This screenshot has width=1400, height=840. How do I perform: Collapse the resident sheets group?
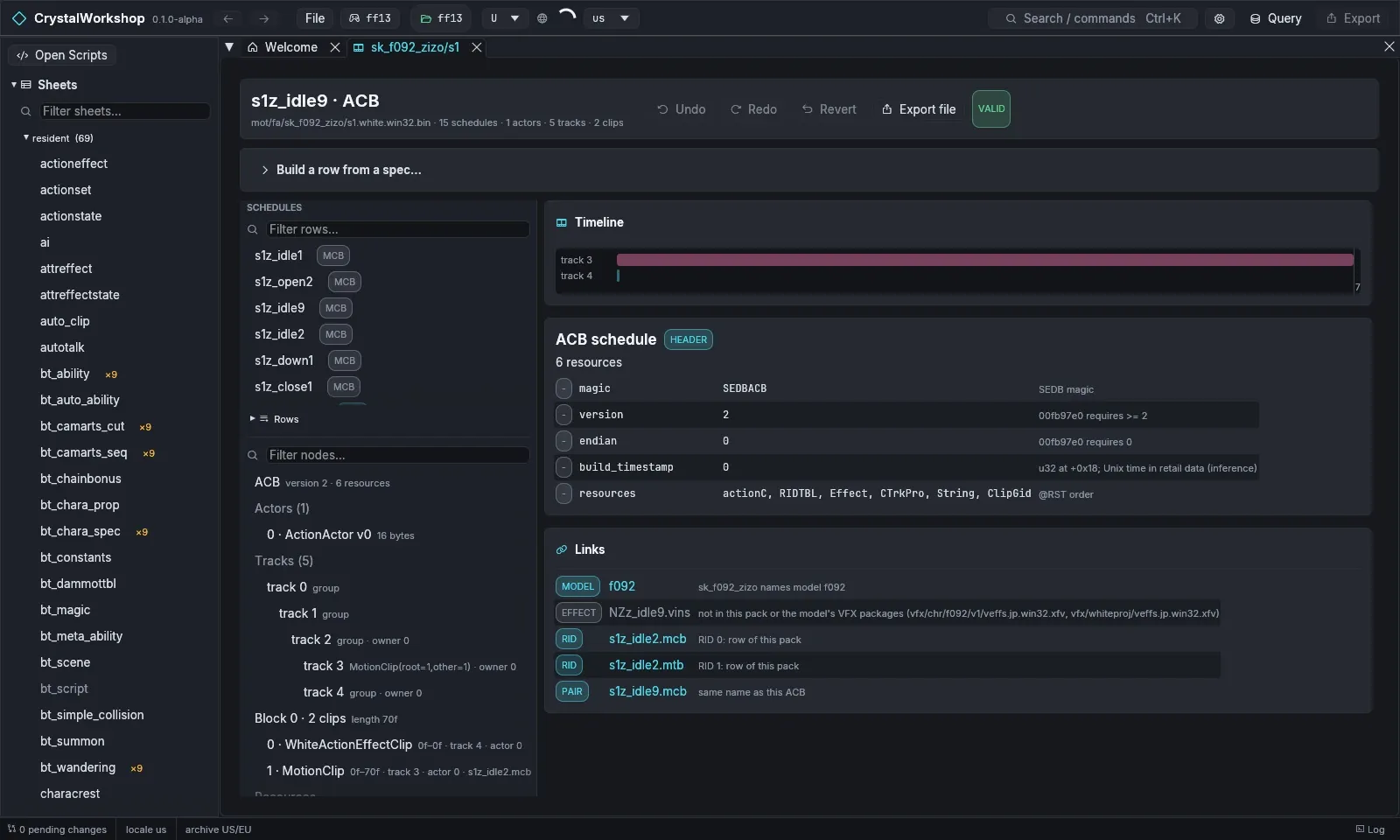pyautogui.click(x=26, y=137)
